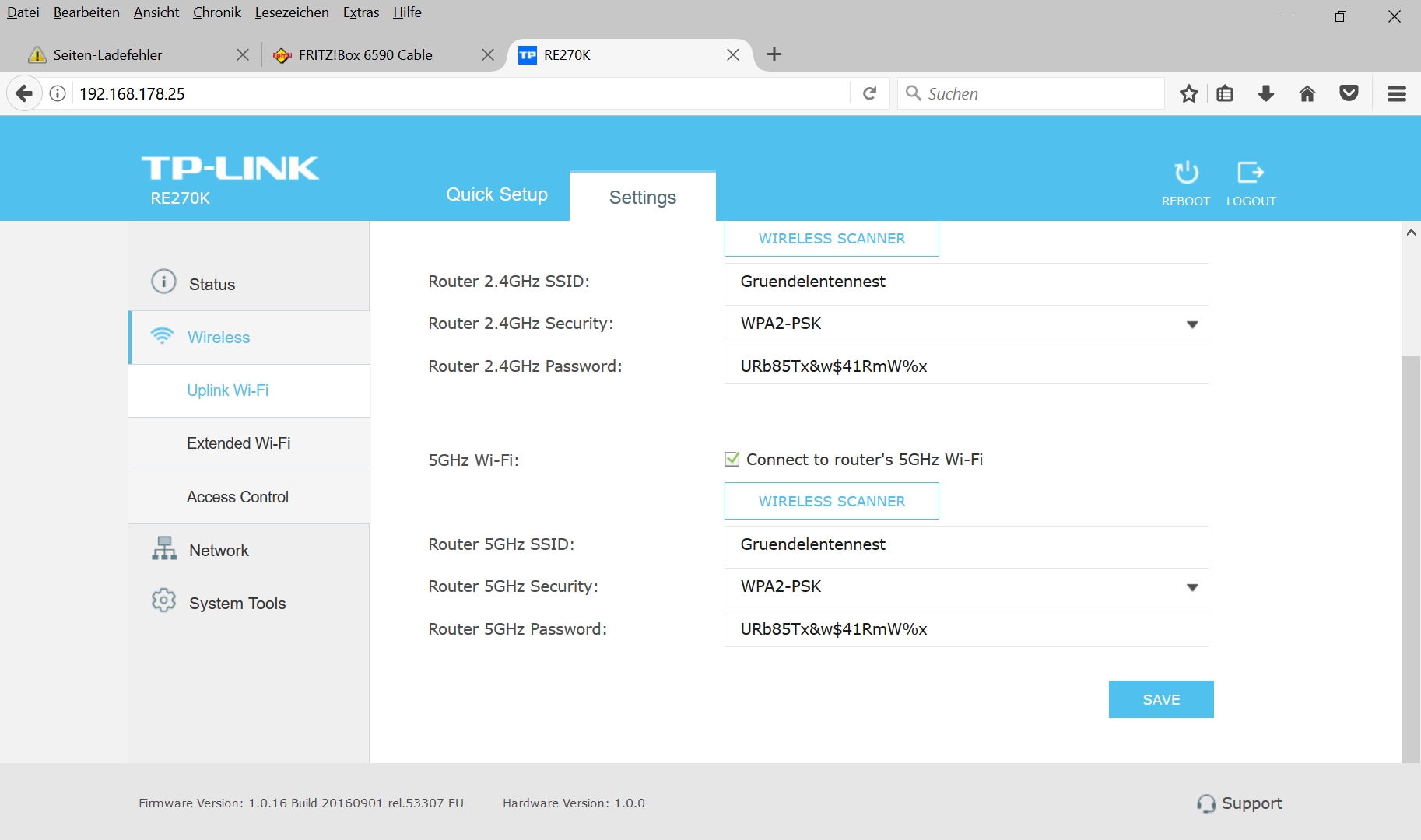Open the bookmarks list icon
This screenshot has width=1421, height=840.
(x=1225, y=94)
